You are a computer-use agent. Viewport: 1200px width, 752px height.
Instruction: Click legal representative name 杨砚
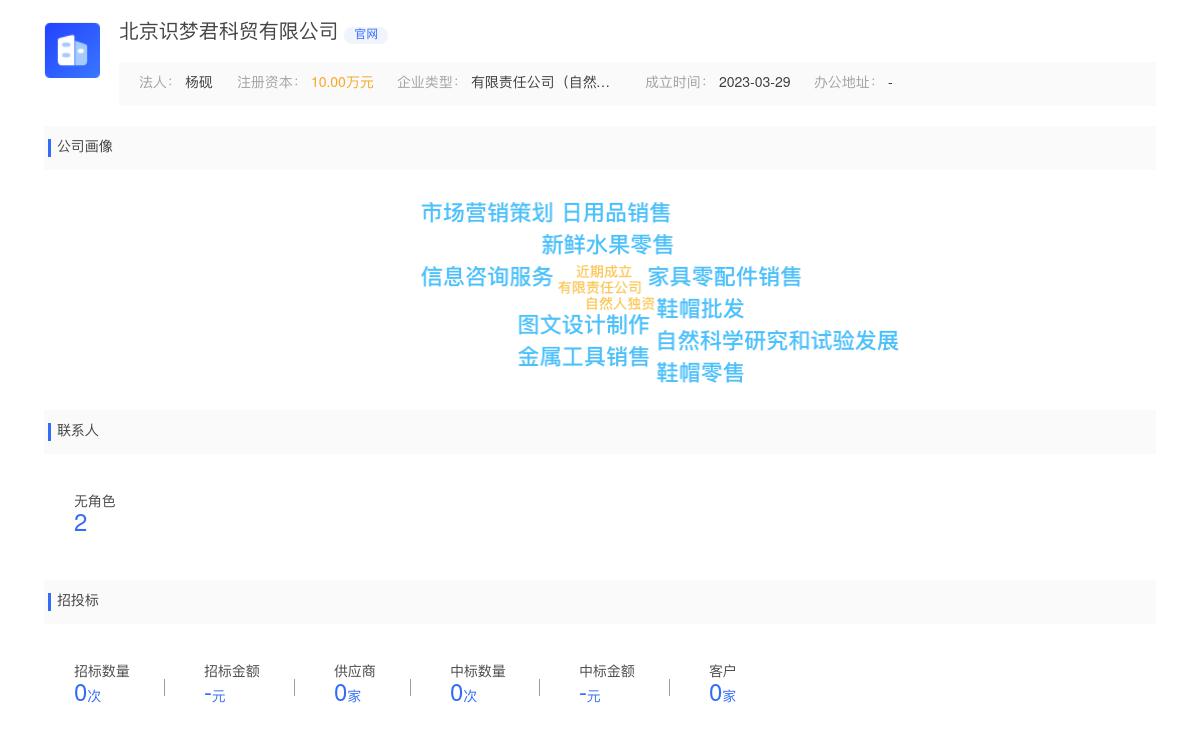point(199,83)
